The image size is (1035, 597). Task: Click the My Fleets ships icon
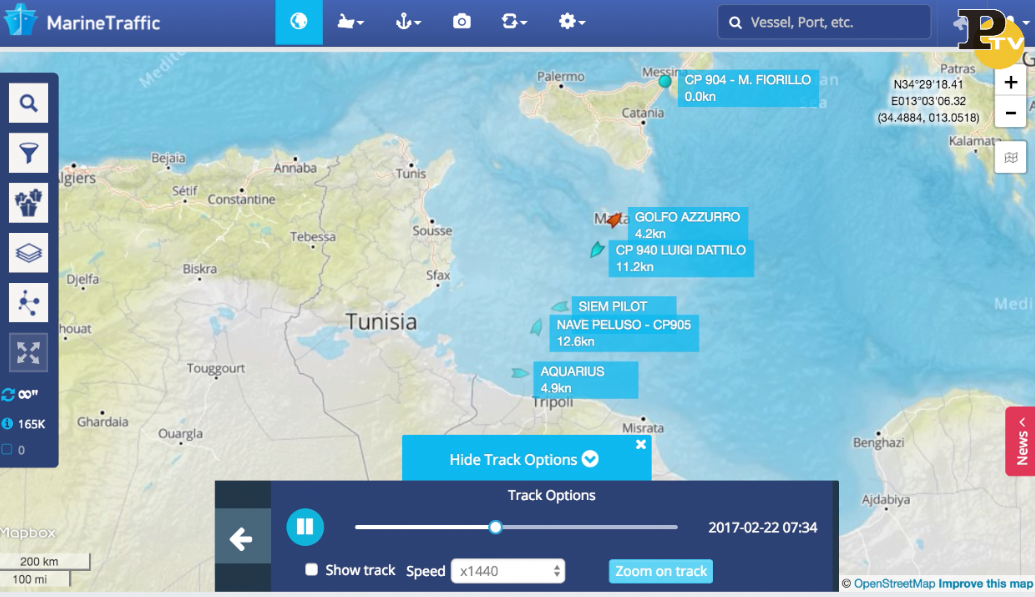28,202
